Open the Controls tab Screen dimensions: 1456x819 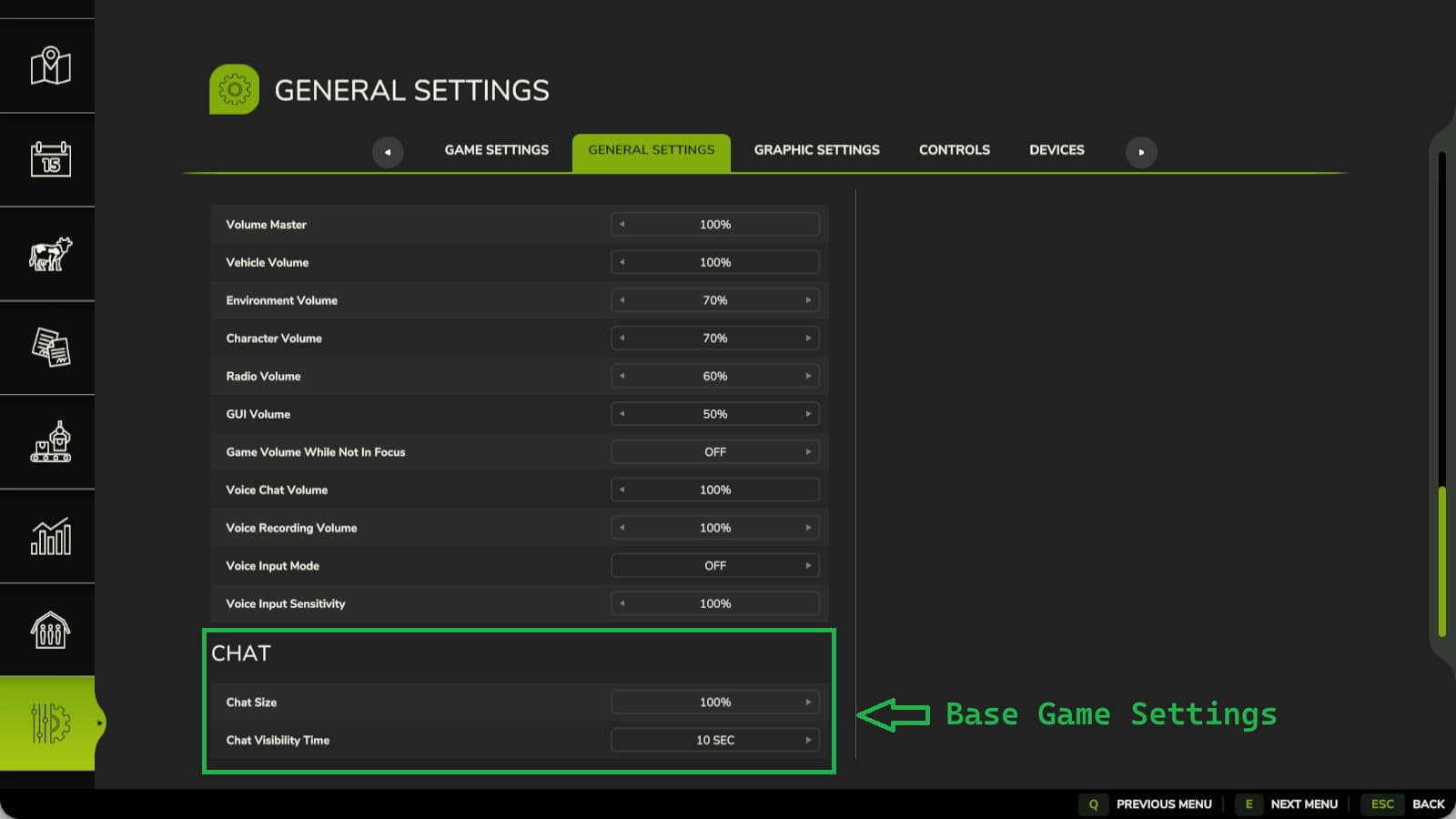coord(954,150)
